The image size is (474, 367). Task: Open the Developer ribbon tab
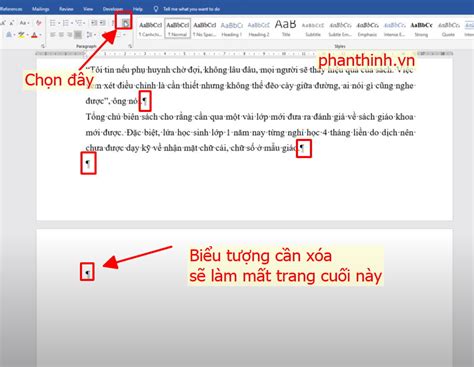(x=113, y=9)
